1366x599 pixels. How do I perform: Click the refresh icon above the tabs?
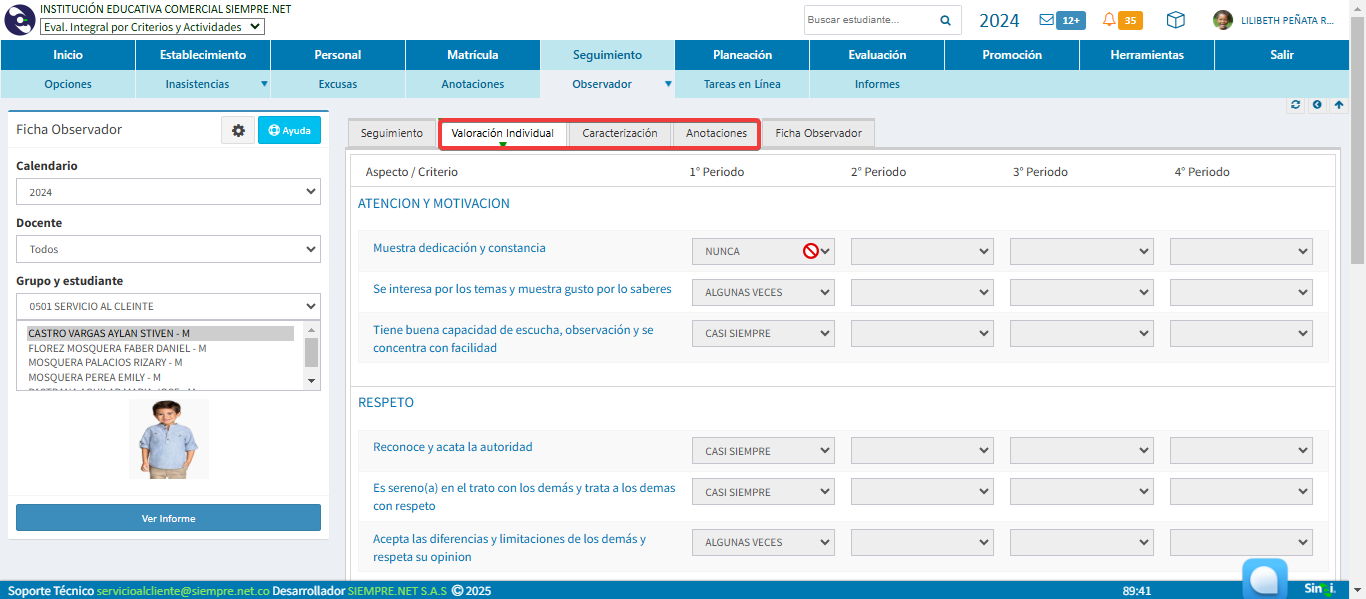coord(1296,104)
